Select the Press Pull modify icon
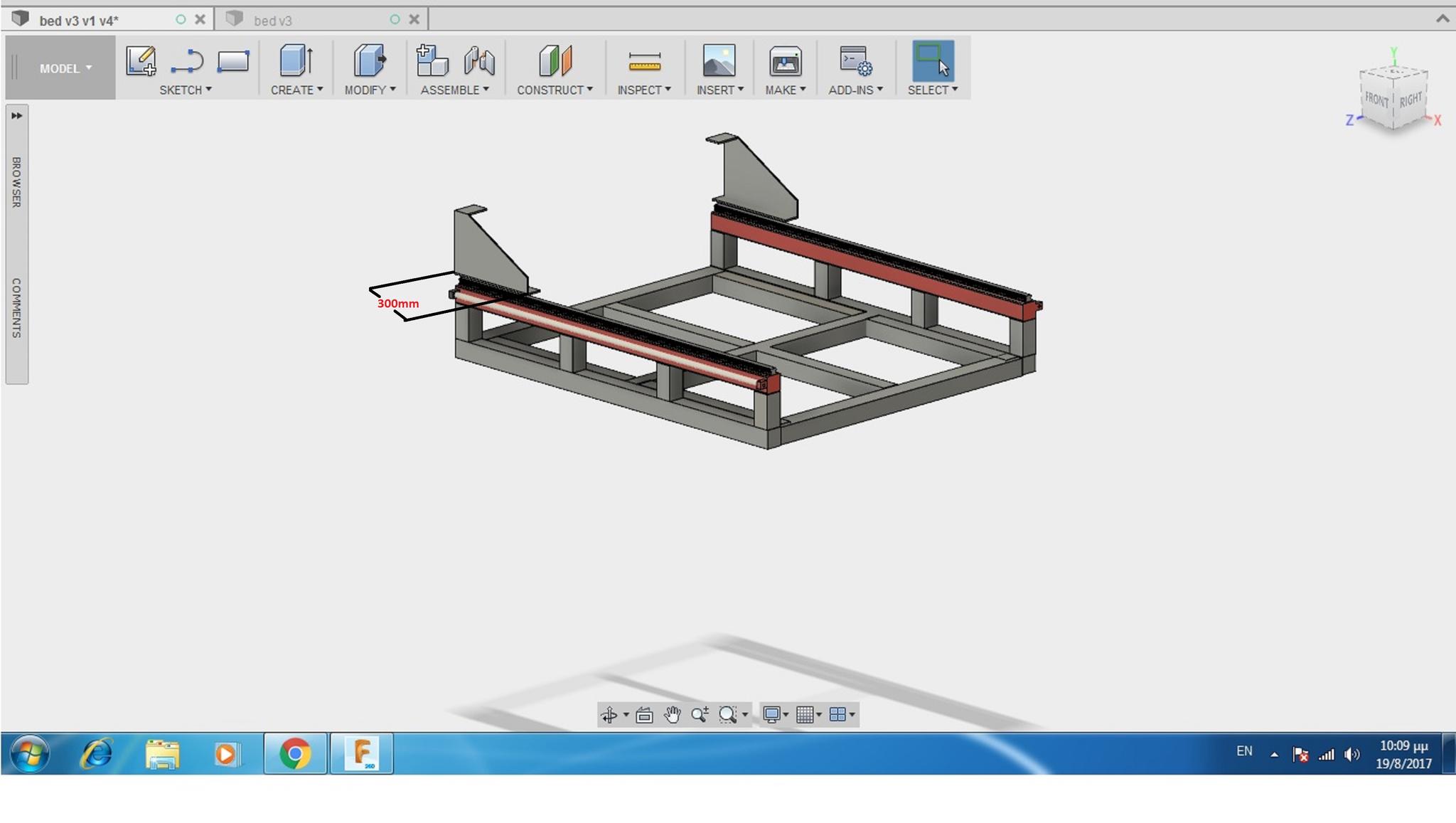The width and height of the screenshot is (1456, 823). pyautogui.click(x=369, y=61)
